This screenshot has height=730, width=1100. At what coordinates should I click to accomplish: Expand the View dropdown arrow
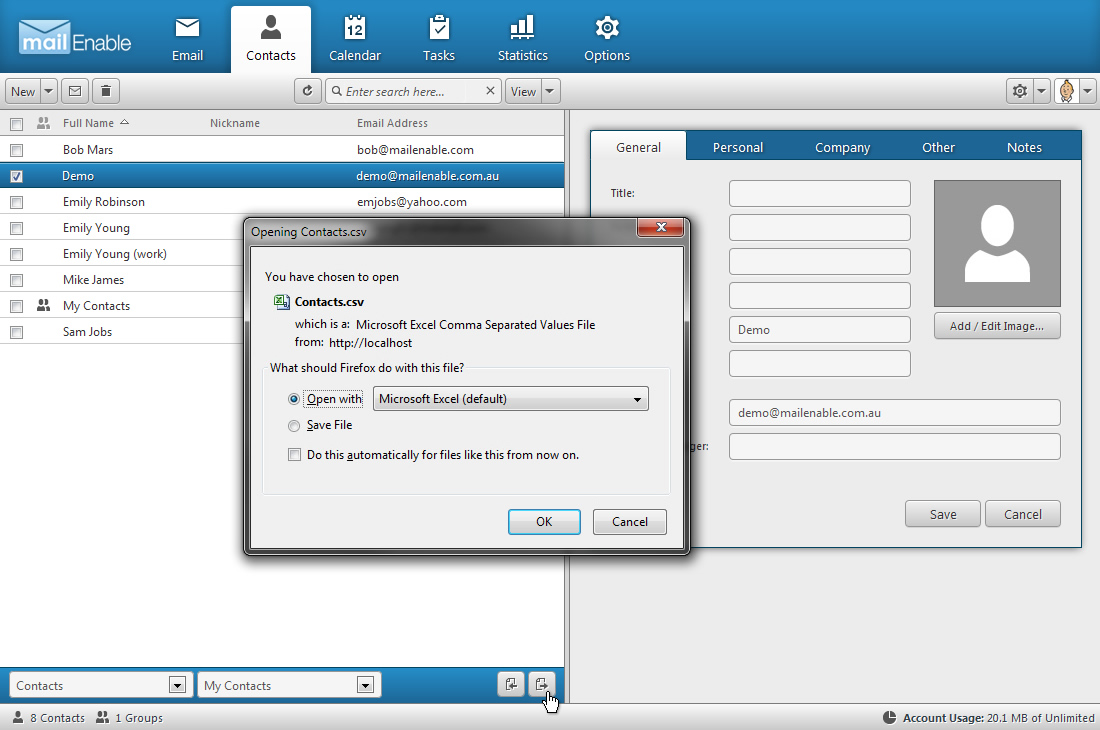(x=550, y=91)
